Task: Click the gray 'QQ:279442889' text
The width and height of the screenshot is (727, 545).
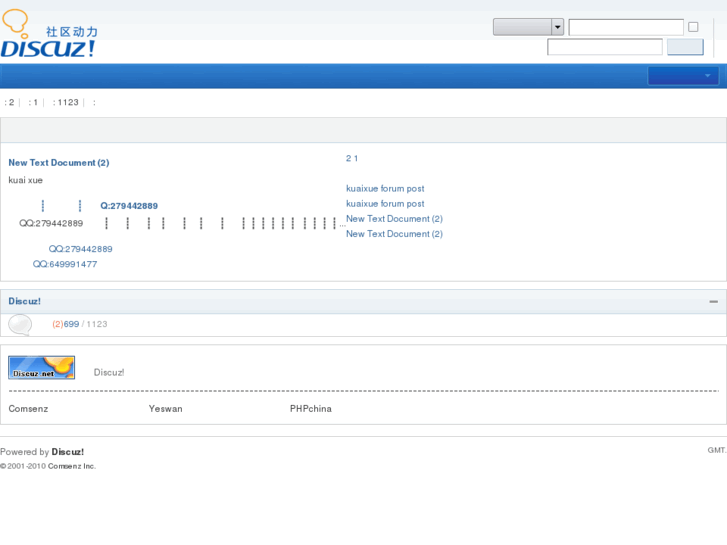Action: [x=51, y=224]
